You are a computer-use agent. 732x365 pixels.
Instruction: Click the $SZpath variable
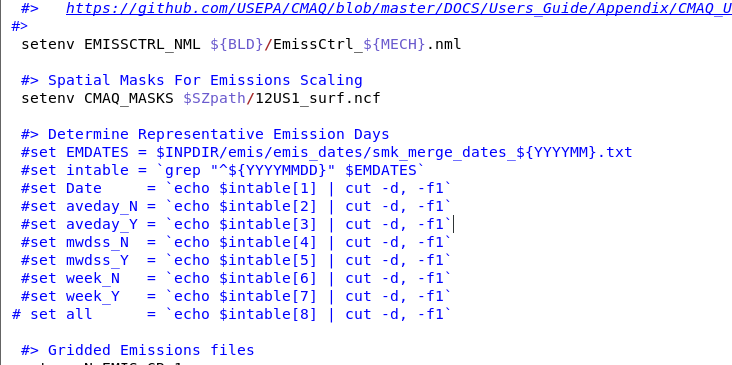[214, 98]
